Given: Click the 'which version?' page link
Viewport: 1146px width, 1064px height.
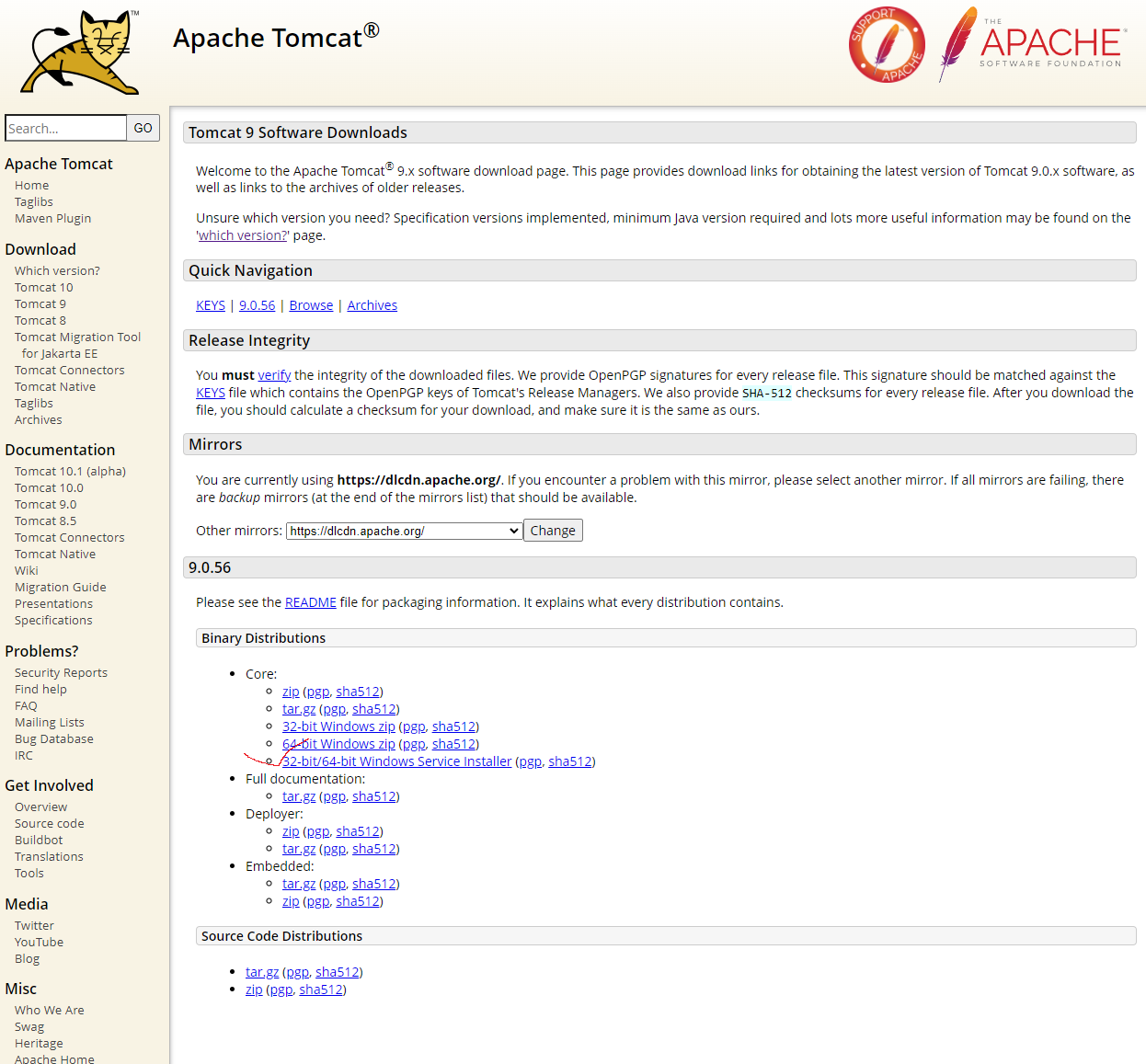Looking at the screenshot, I should [x=243, y=235].
